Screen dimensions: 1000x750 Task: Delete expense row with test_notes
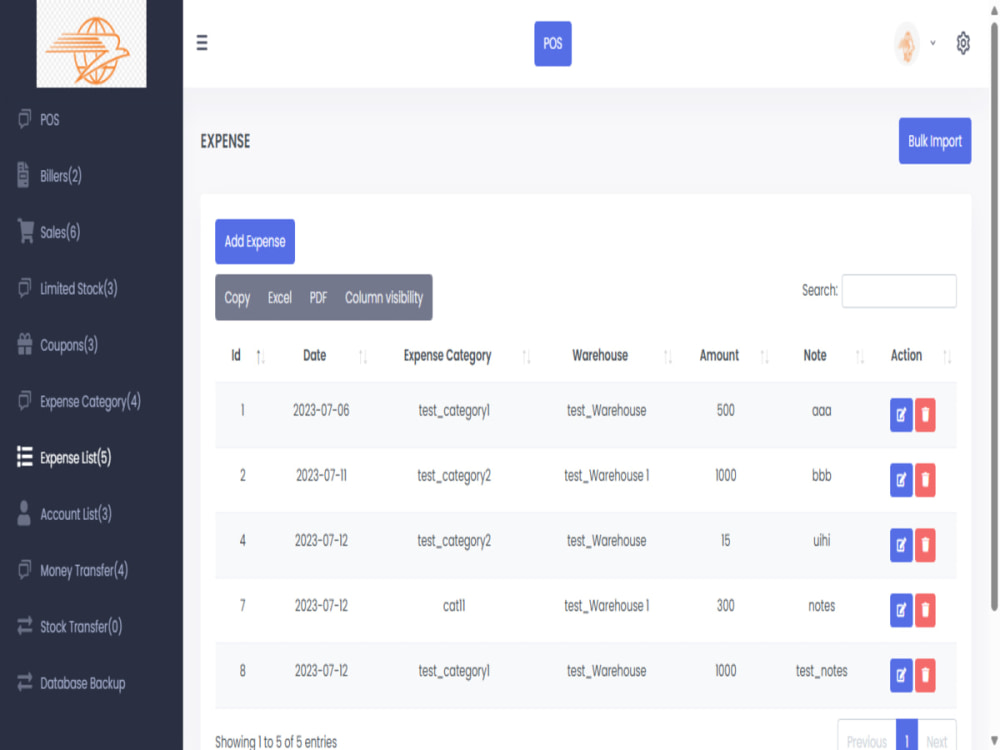click(925, 675)
